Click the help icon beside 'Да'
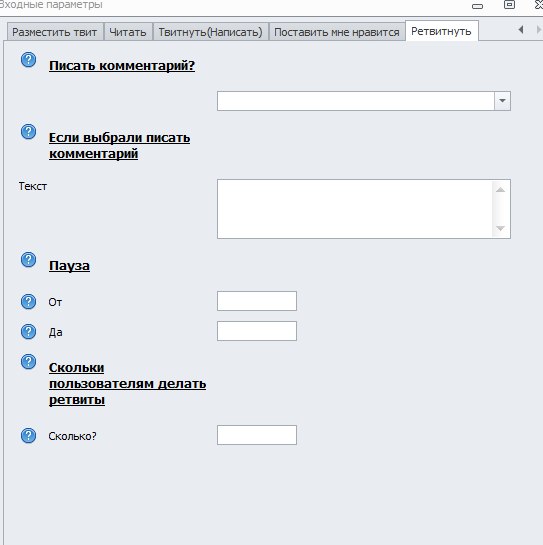The width and height of the screenshot is (543, 545). 29,332
